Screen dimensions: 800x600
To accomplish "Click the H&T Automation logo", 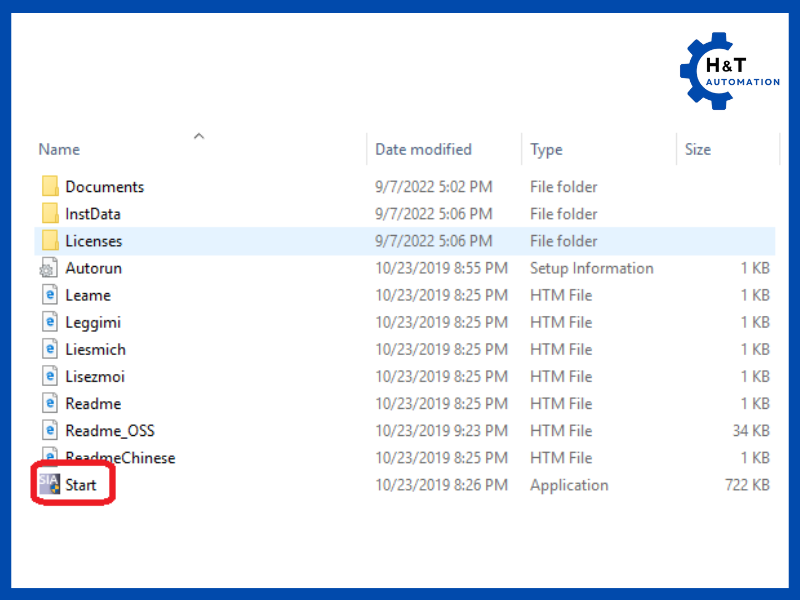I will pyautogui.click(x=730, y=72).
